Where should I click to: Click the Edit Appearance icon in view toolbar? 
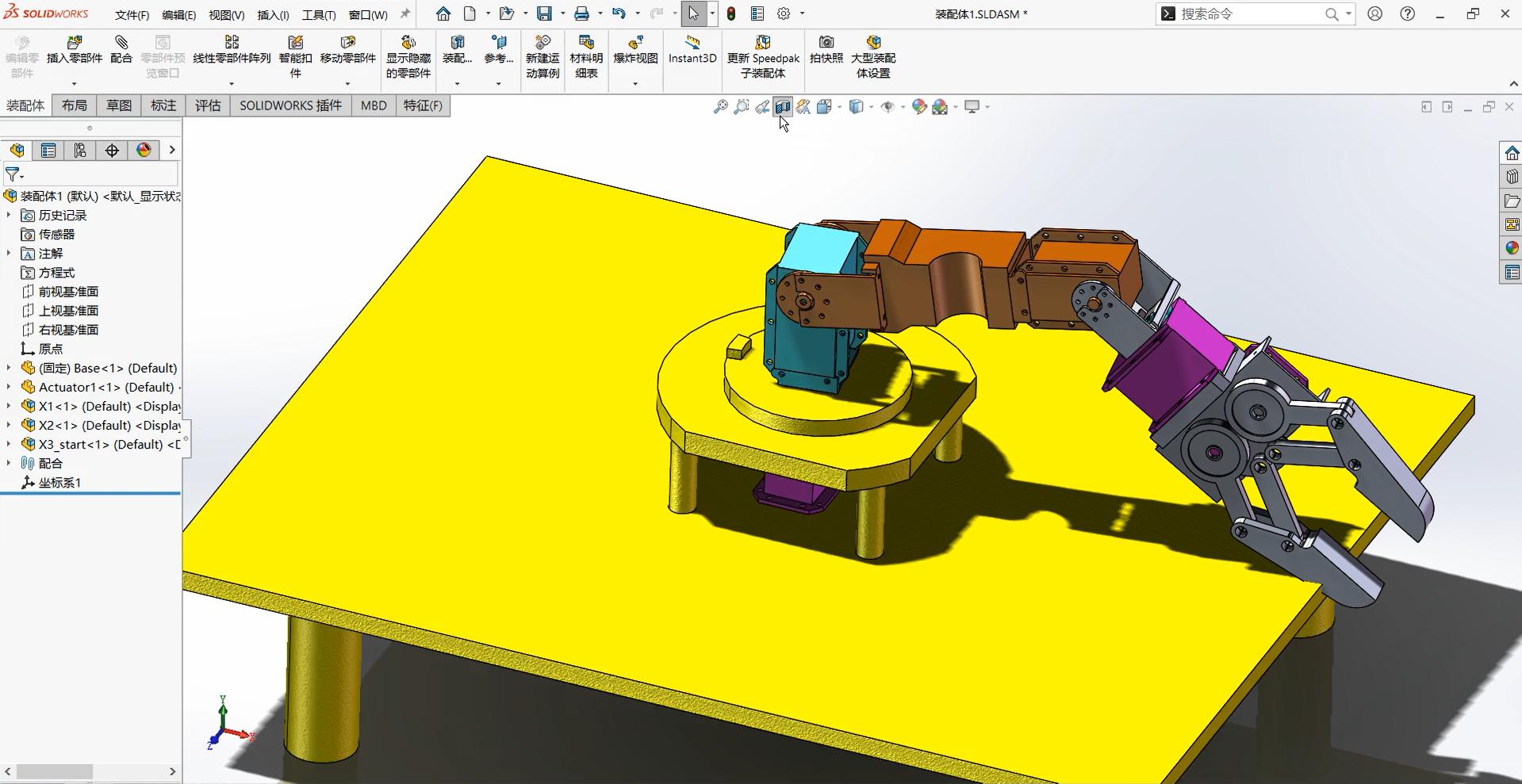(x=919, y=107)
